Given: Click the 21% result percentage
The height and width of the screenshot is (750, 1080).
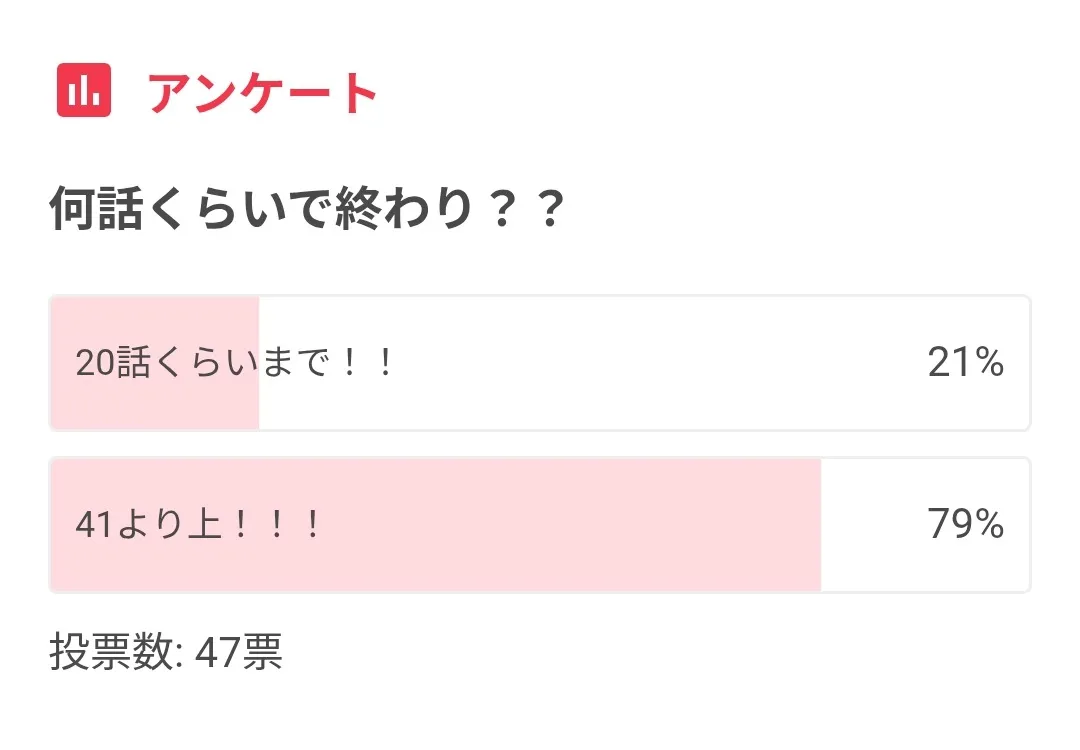Looking at the screenshot, I should pos(965,363).
